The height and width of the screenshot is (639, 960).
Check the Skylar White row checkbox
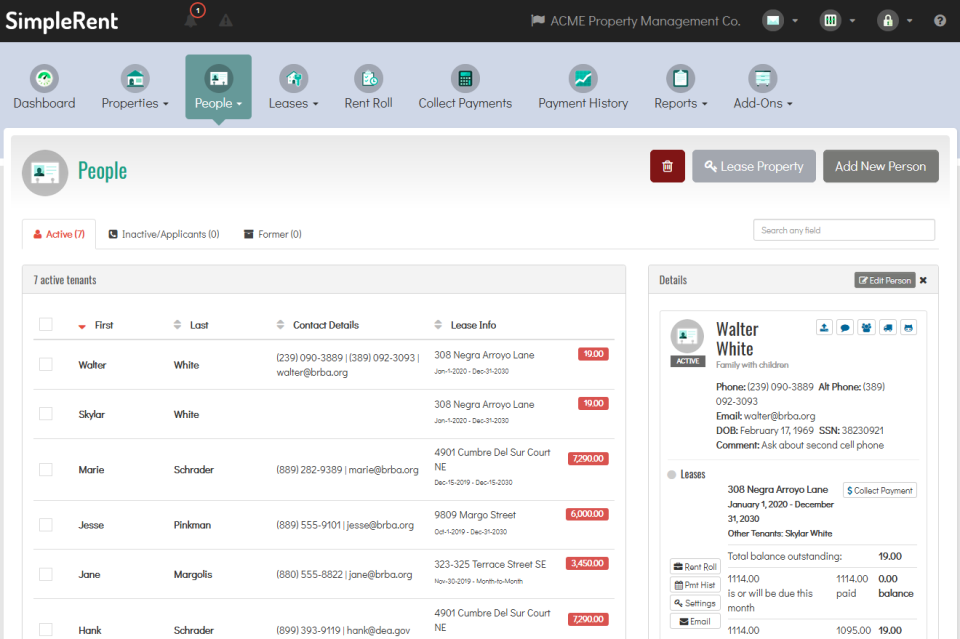pyautogui.click(x=46, y=414)
